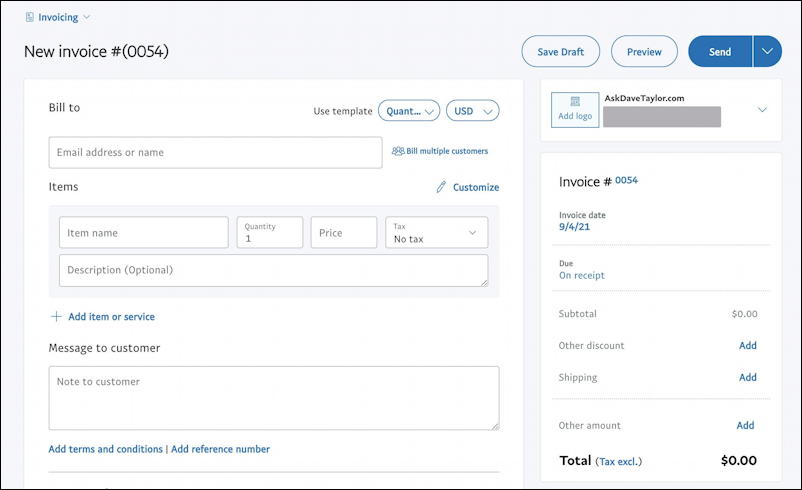Add an Other discount
802x490 pixels.
pos(747,346)
